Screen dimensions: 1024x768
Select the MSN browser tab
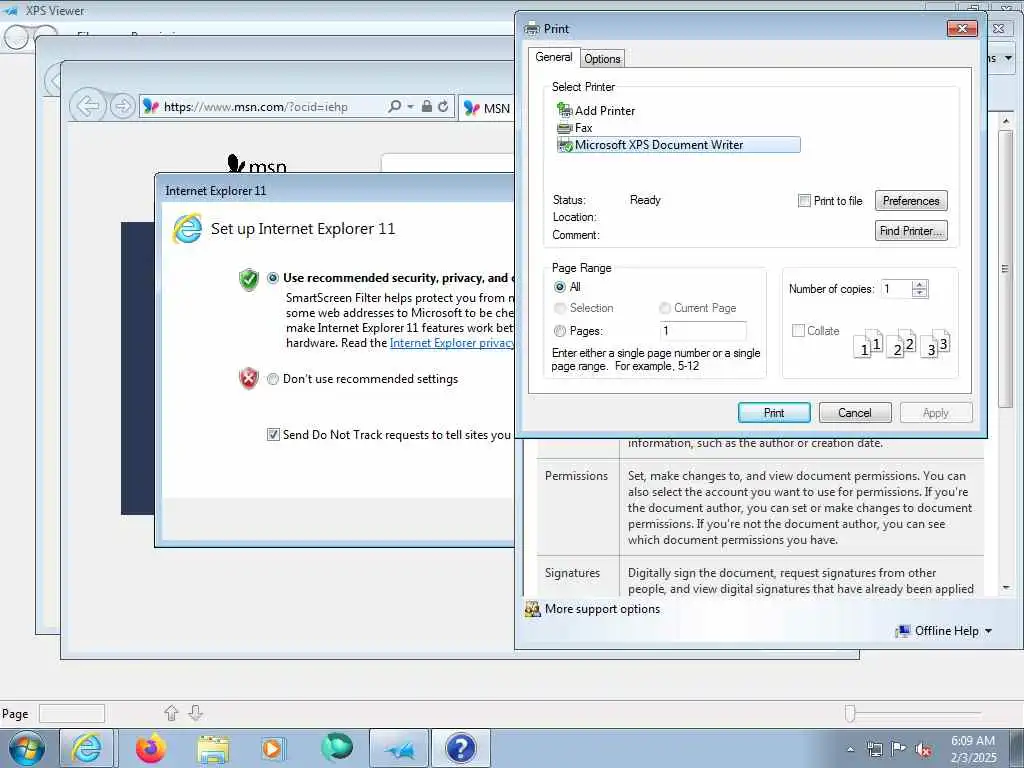487,108
